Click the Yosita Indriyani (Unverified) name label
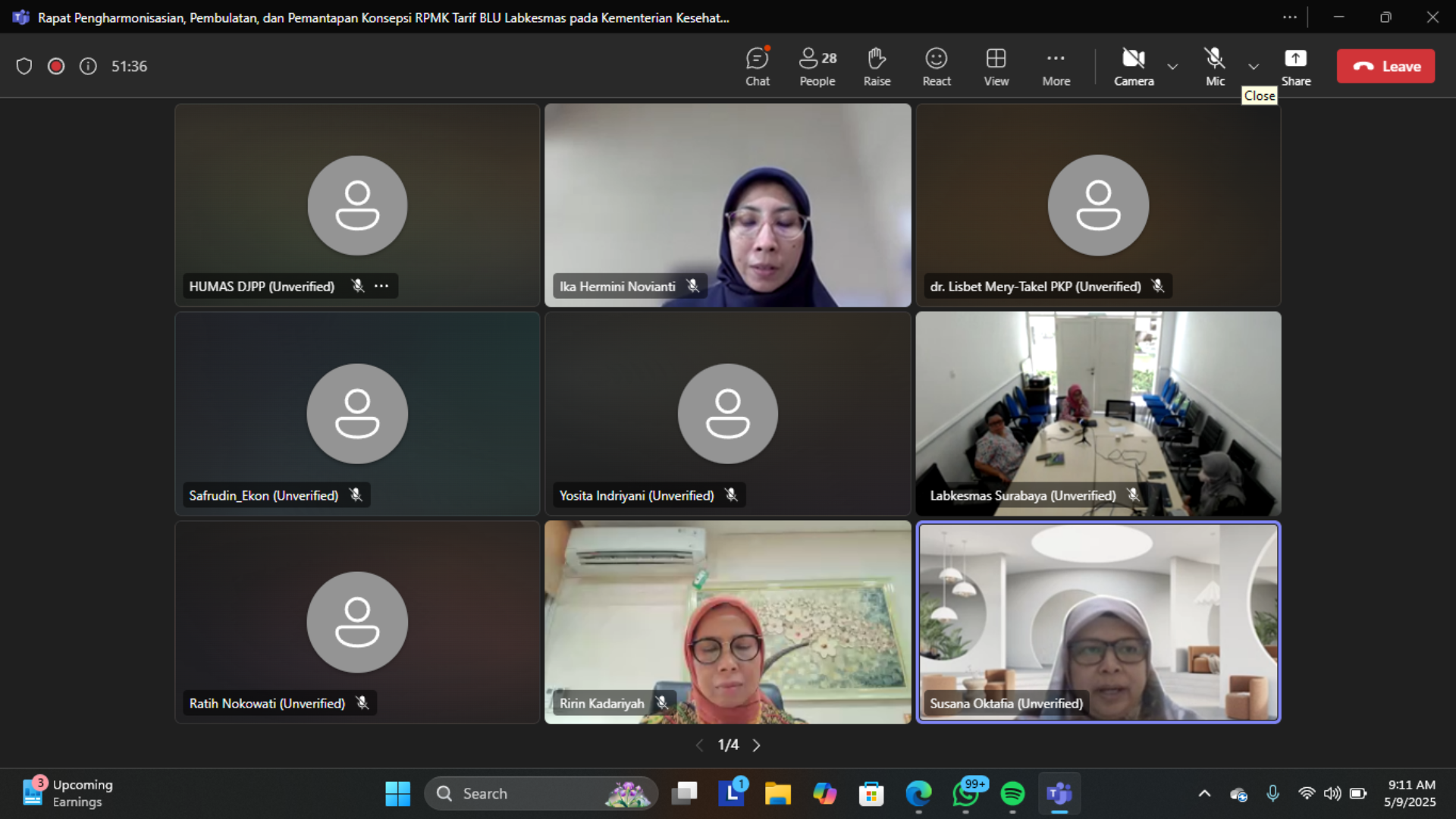Image resolution: width=1456 pixels, height=819 pixels. click(x=636, y=495)
